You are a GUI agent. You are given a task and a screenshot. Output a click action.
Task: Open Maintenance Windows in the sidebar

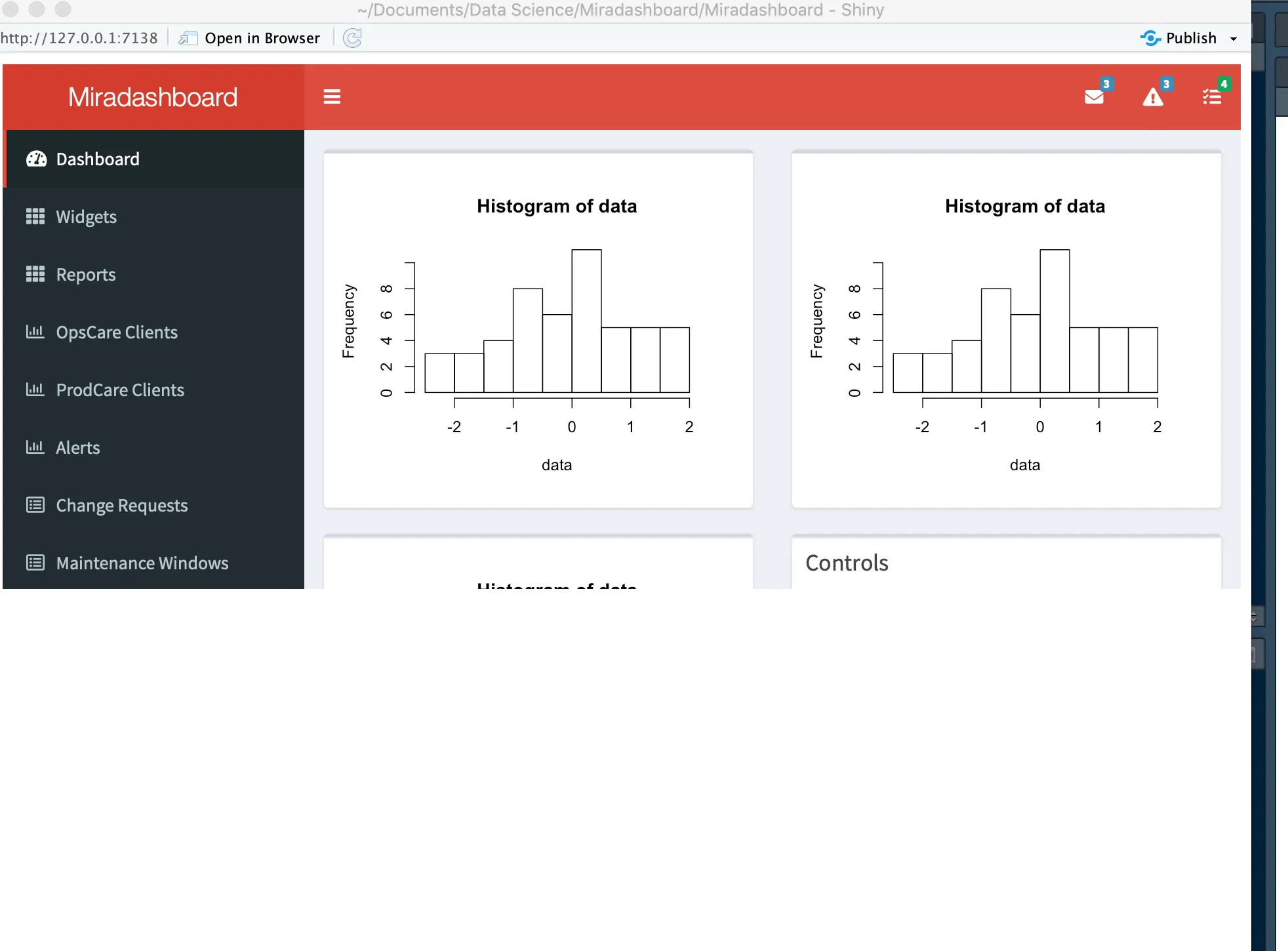[x=142, y=563]
